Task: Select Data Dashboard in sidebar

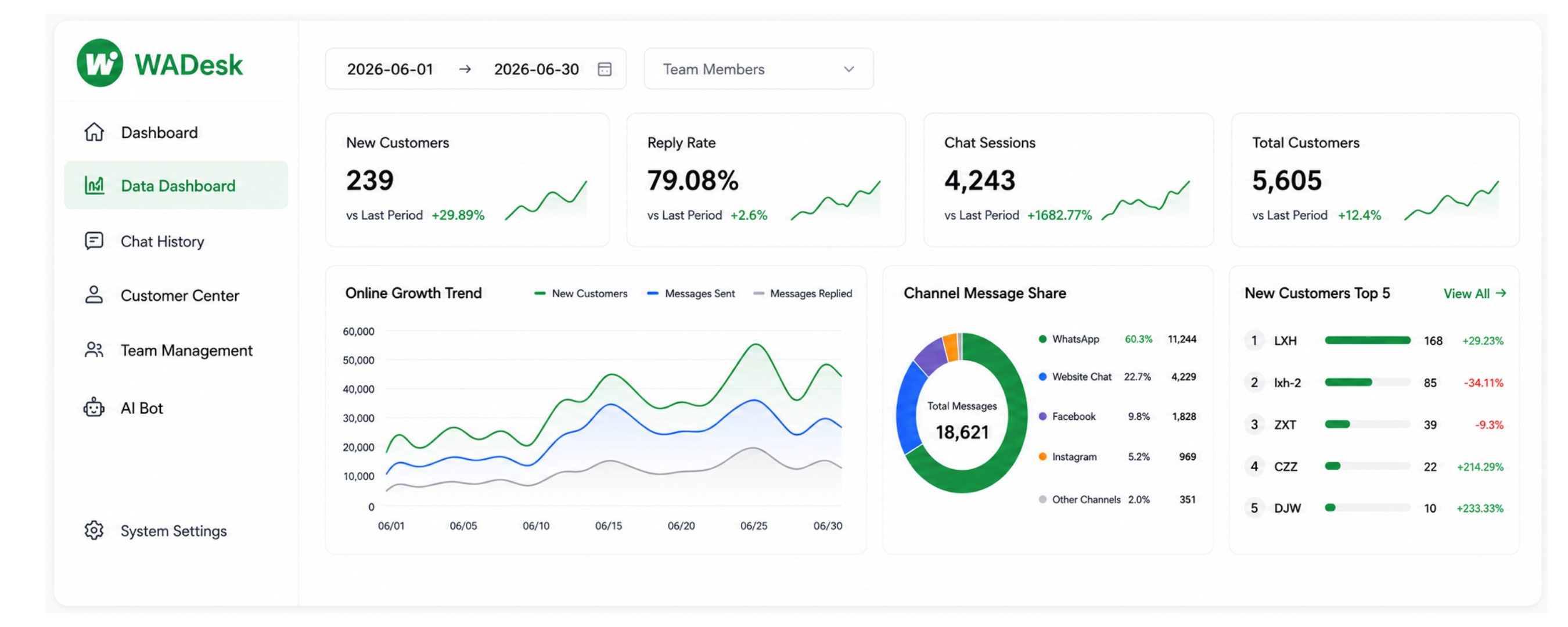Action: 176,185
